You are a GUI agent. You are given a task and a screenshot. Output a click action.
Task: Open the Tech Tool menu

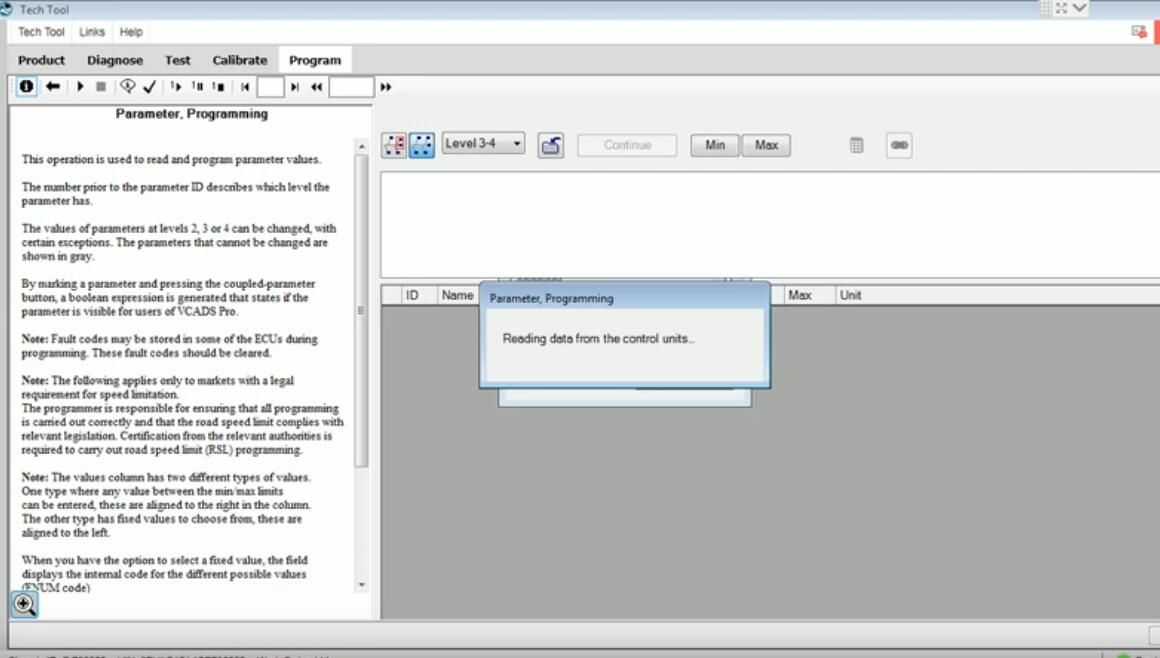click(x=41, y=32)
